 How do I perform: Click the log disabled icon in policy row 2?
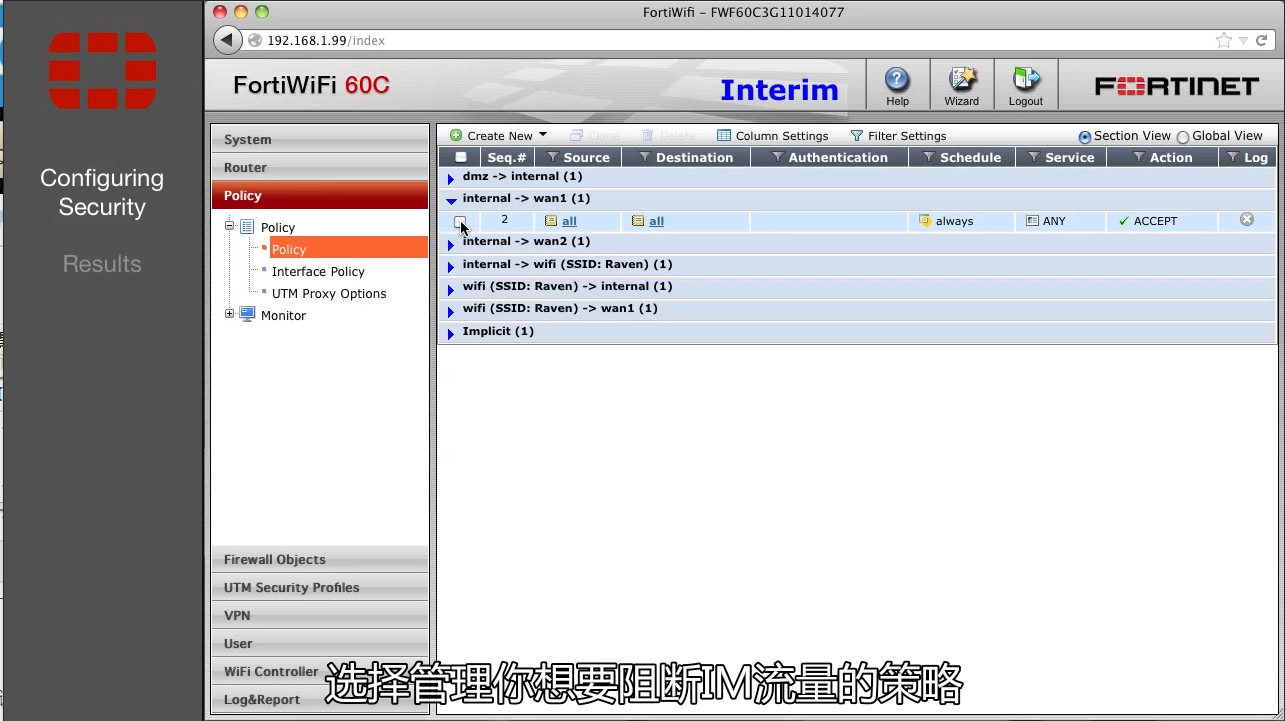1247,219
